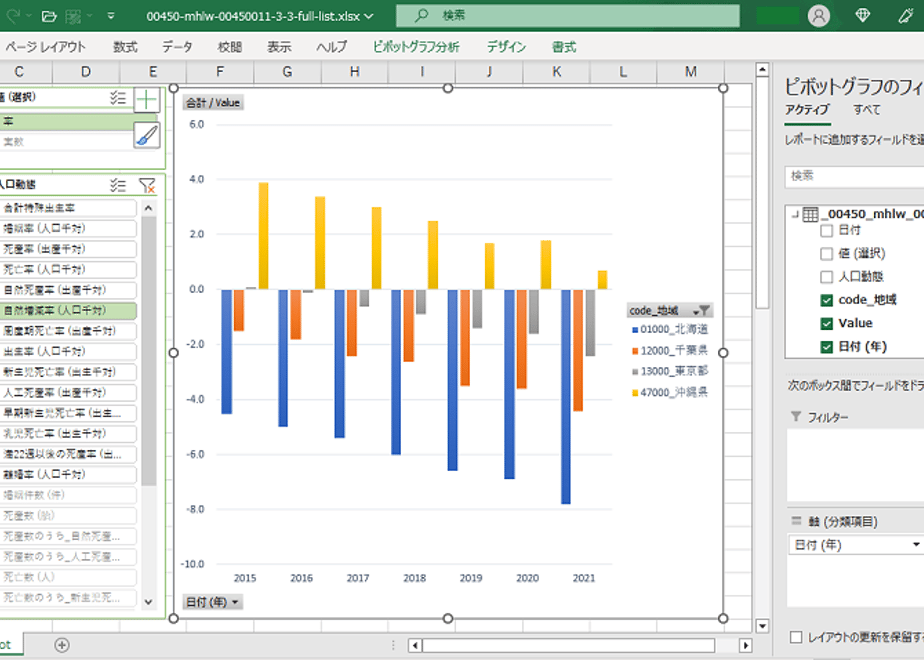Open the ピボットグラフ分析 ribbon tab
Image resolution: width=924 pixels, height=660 pixels.
pos(416,47)
